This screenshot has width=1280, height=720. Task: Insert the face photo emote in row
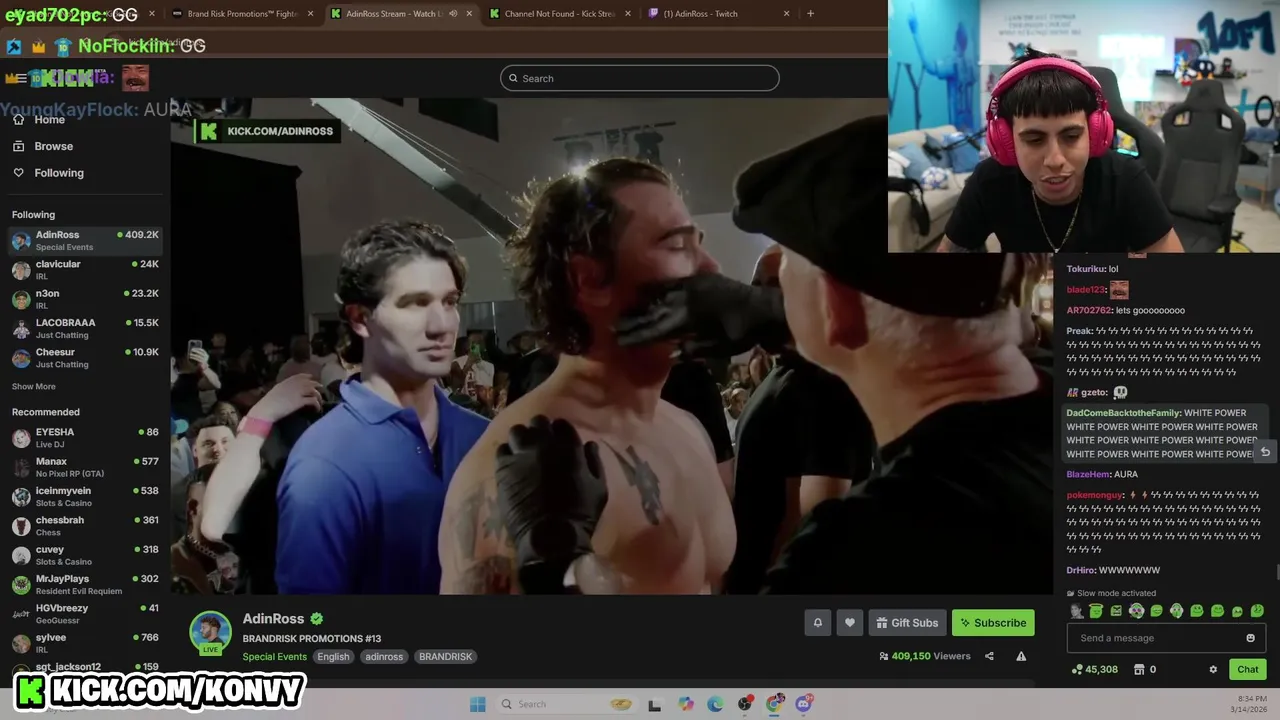1077,610
